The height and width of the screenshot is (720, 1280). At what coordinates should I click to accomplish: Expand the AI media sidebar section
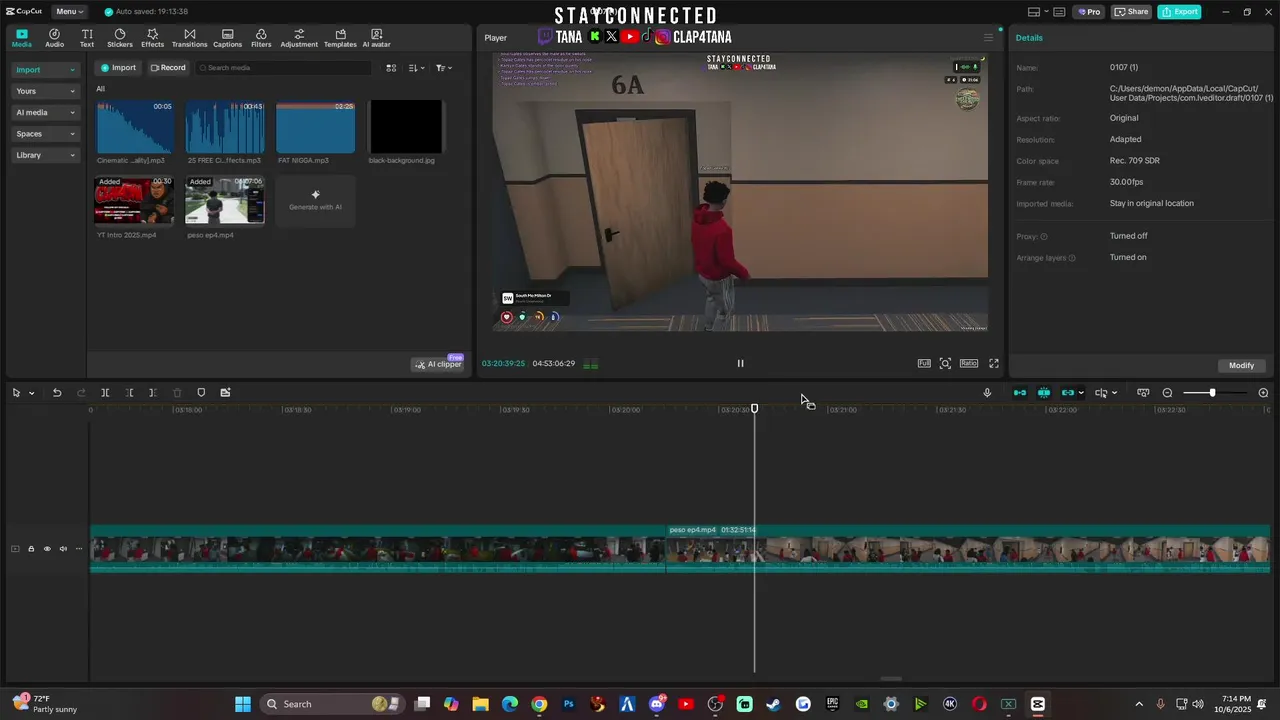pyautogui.click(x=45, y=113)
